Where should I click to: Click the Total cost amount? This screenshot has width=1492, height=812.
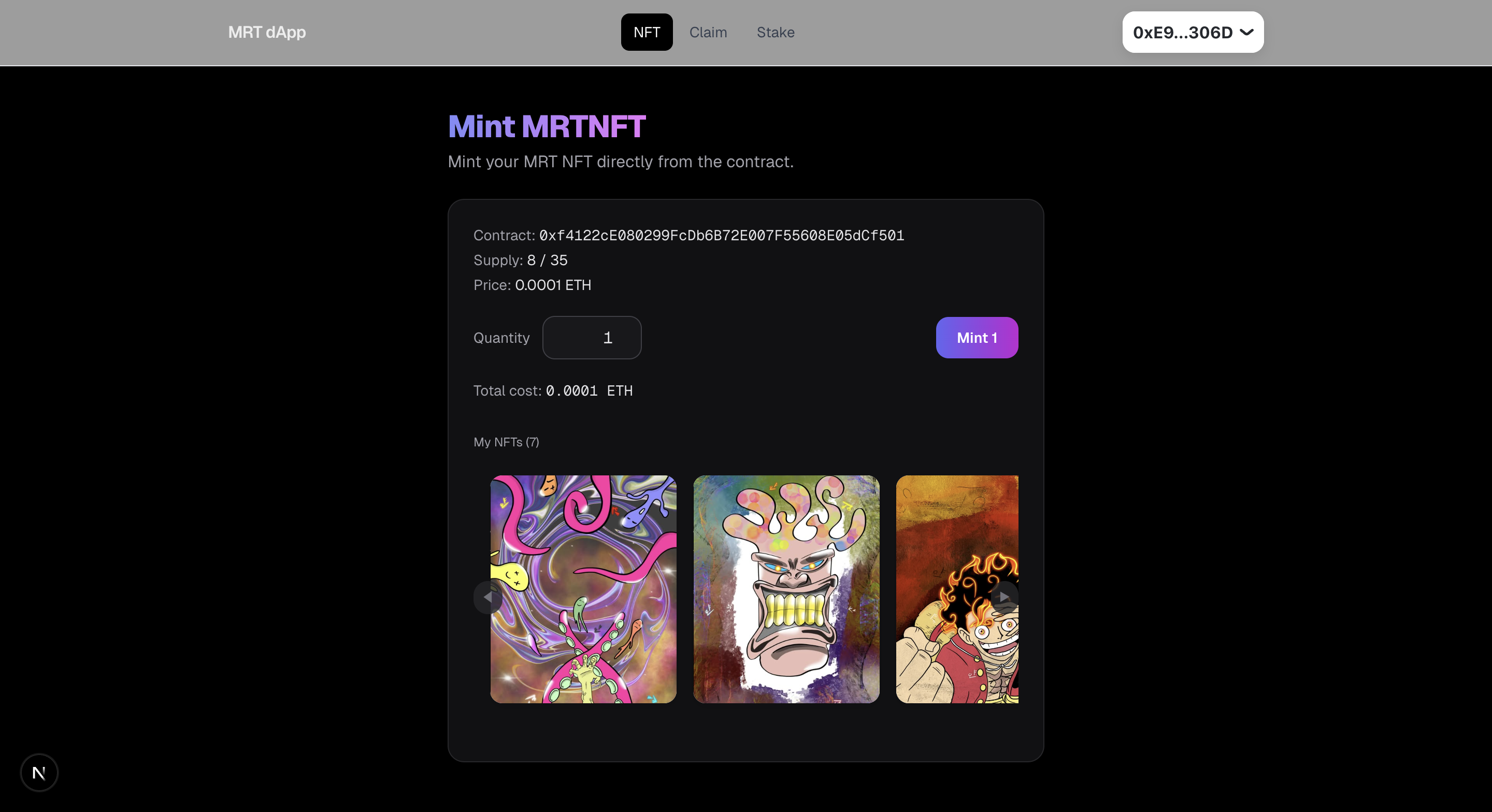589,391
